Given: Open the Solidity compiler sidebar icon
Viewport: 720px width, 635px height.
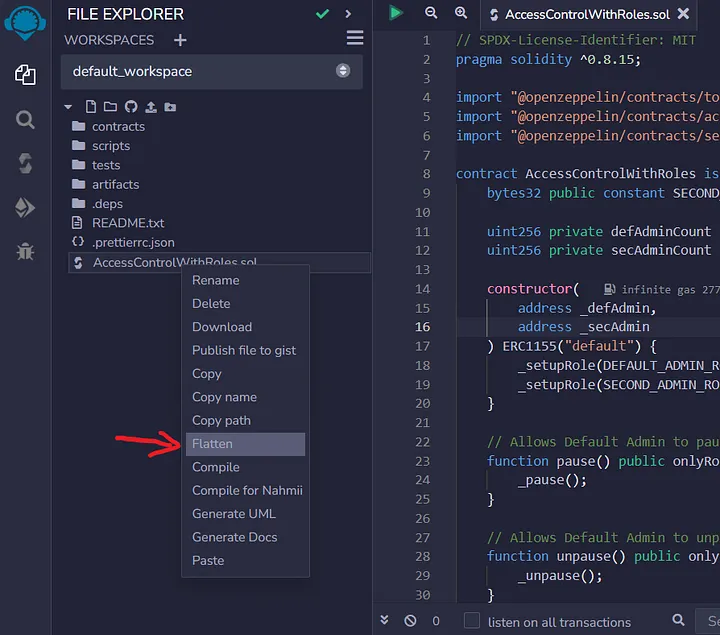Looking at the screenshot, I should [25, 163].
